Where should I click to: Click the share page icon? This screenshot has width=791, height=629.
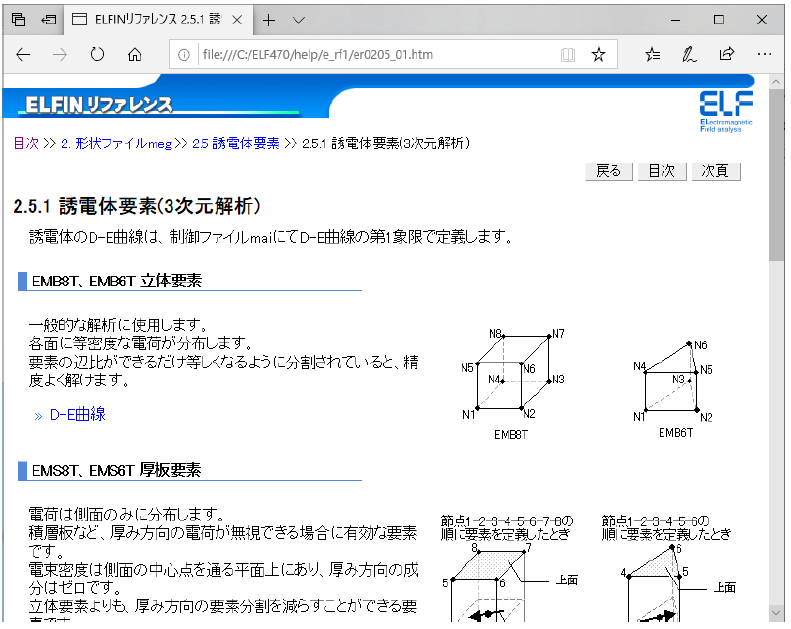pos(726,54)
